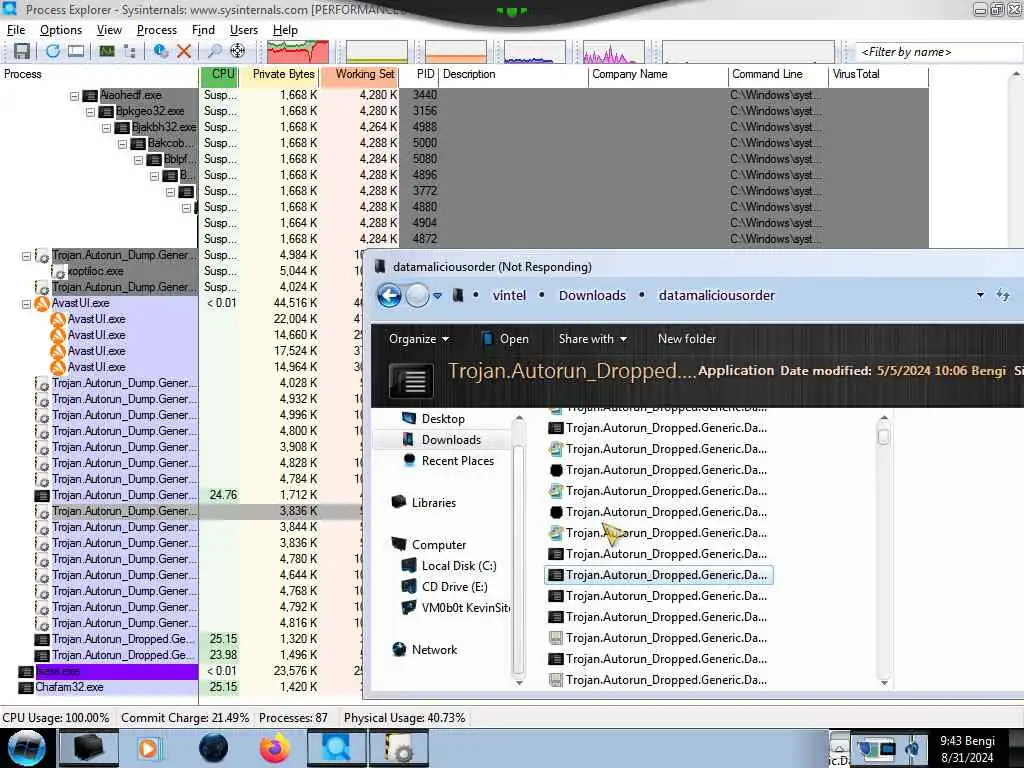
Task: Select the xoptiloc.exe process
Action: pyautogui.click(x=95, y=271)
